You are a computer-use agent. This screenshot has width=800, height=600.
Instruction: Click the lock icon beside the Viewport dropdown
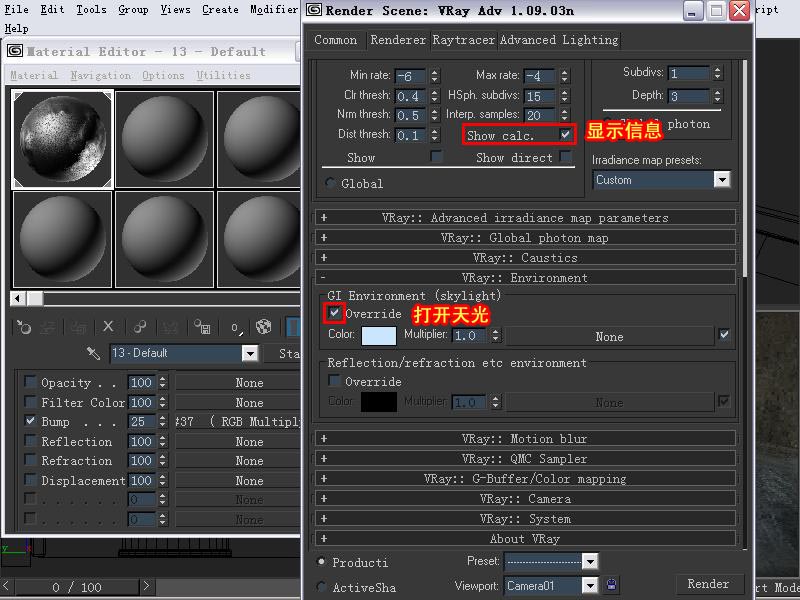[x=612, y=585]
